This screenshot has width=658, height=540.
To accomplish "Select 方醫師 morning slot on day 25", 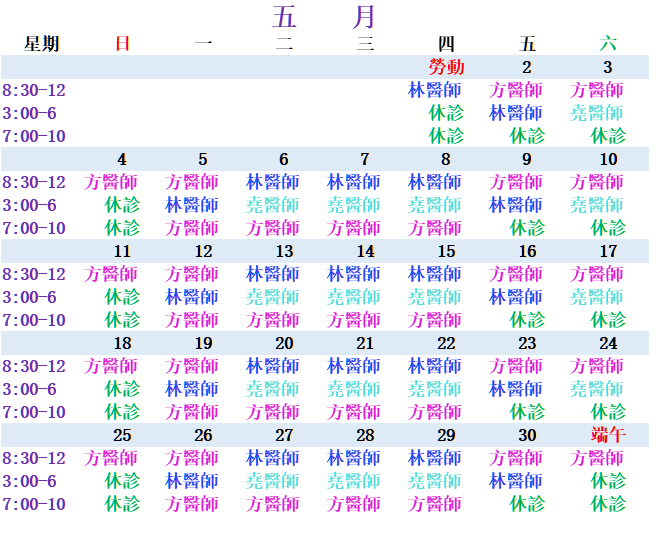I will (110, 458).
